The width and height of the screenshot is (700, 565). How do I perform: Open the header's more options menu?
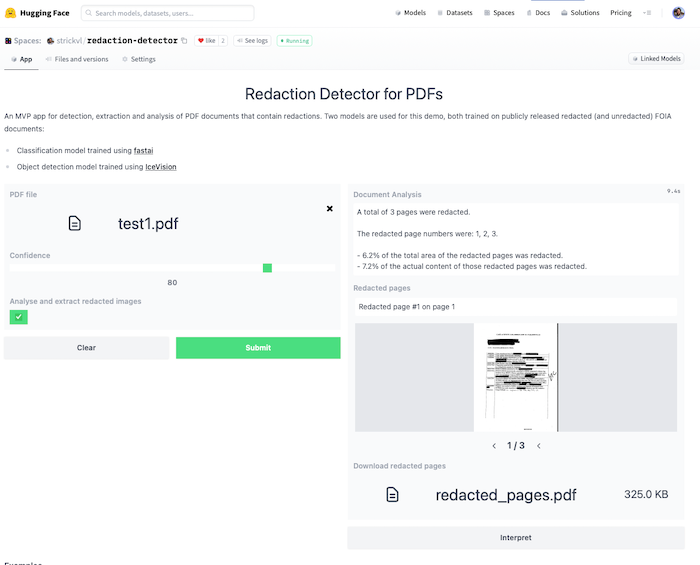647,13
